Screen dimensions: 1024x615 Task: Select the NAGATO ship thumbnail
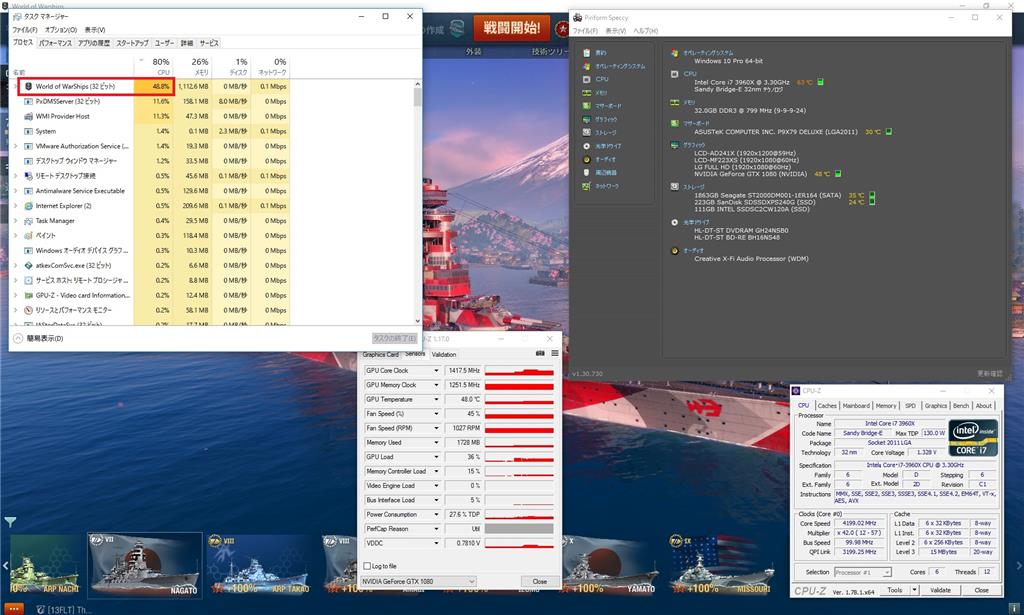pyautogui.click(x=145, y=565)
